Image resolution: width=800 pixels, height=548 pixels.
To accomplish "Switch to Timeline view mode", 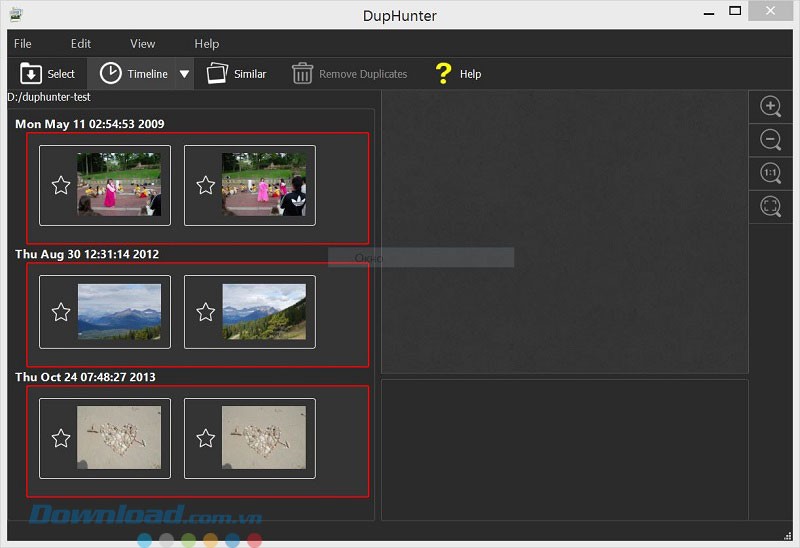I will coord(111,74).
